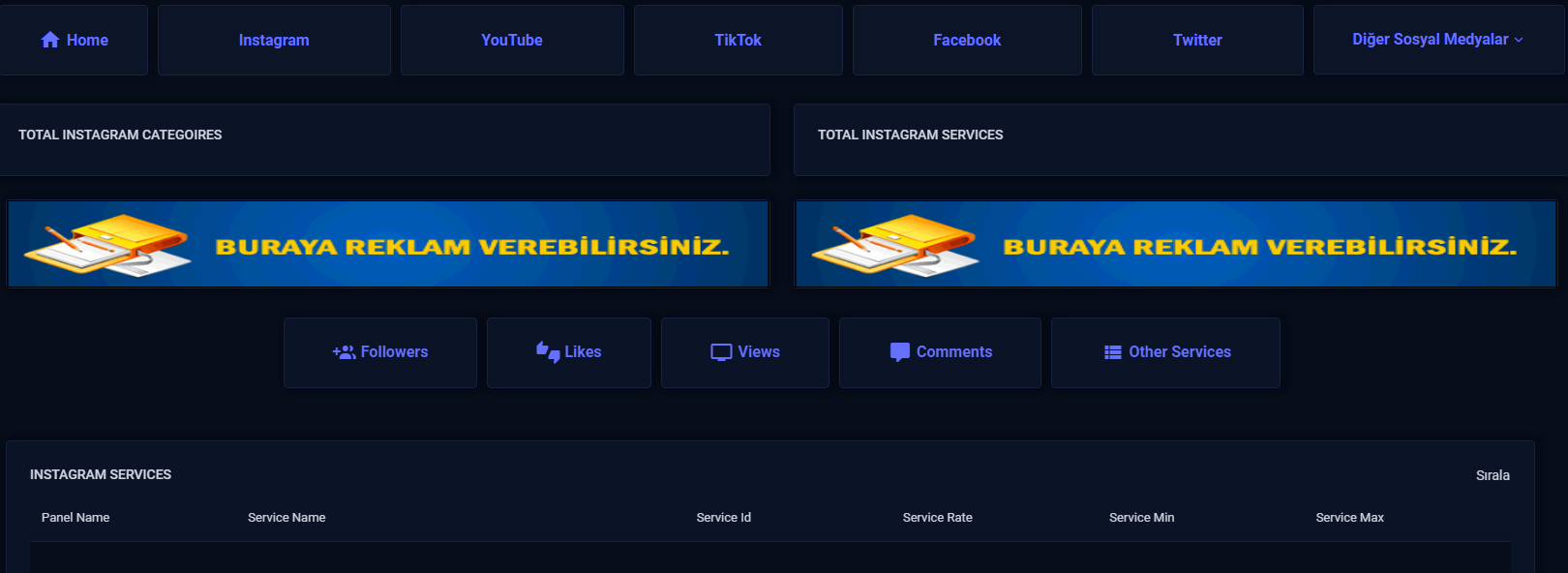Click the Likes thumbs icon

click(548, 352)
